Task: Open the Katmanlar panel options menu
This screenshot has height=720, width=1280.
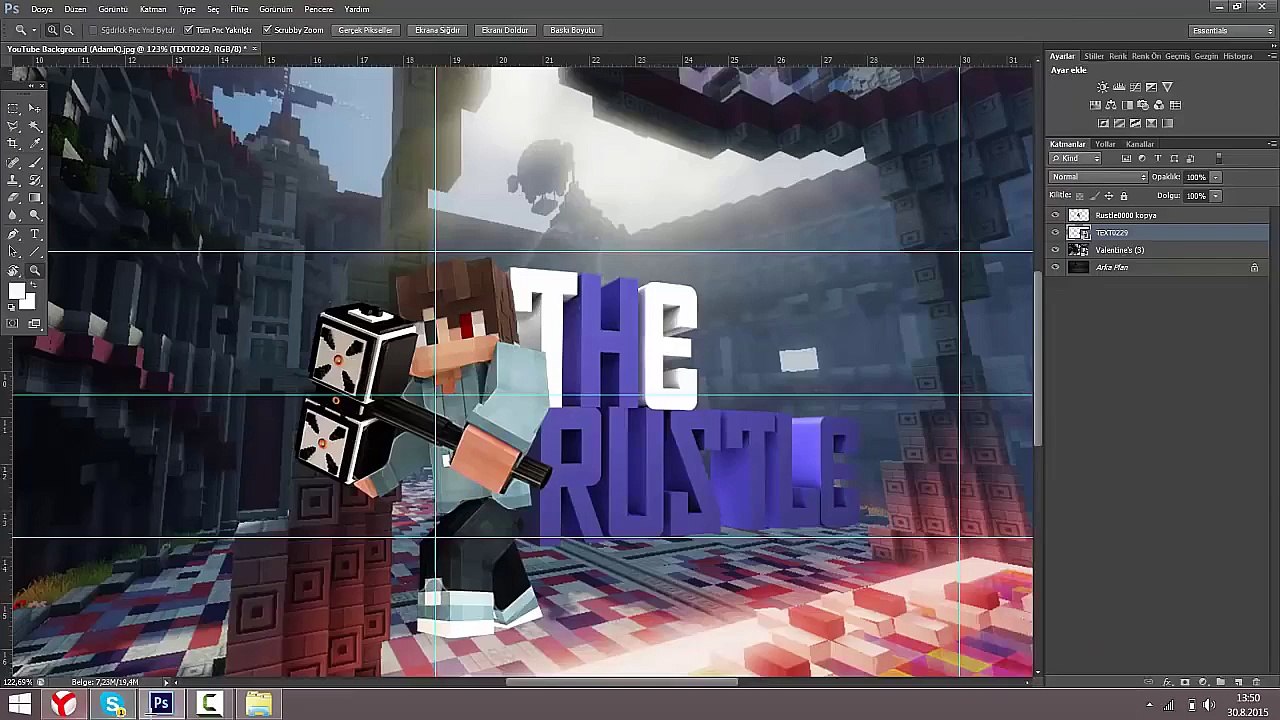Action: pos(1272,144)
